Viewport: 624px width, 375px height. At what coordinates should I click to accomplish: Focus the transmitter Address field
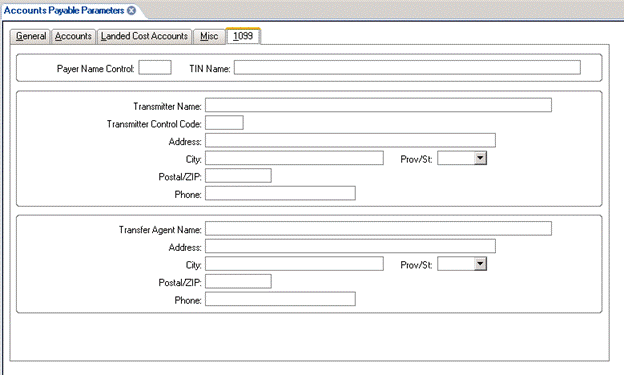(x=351, y=140)
